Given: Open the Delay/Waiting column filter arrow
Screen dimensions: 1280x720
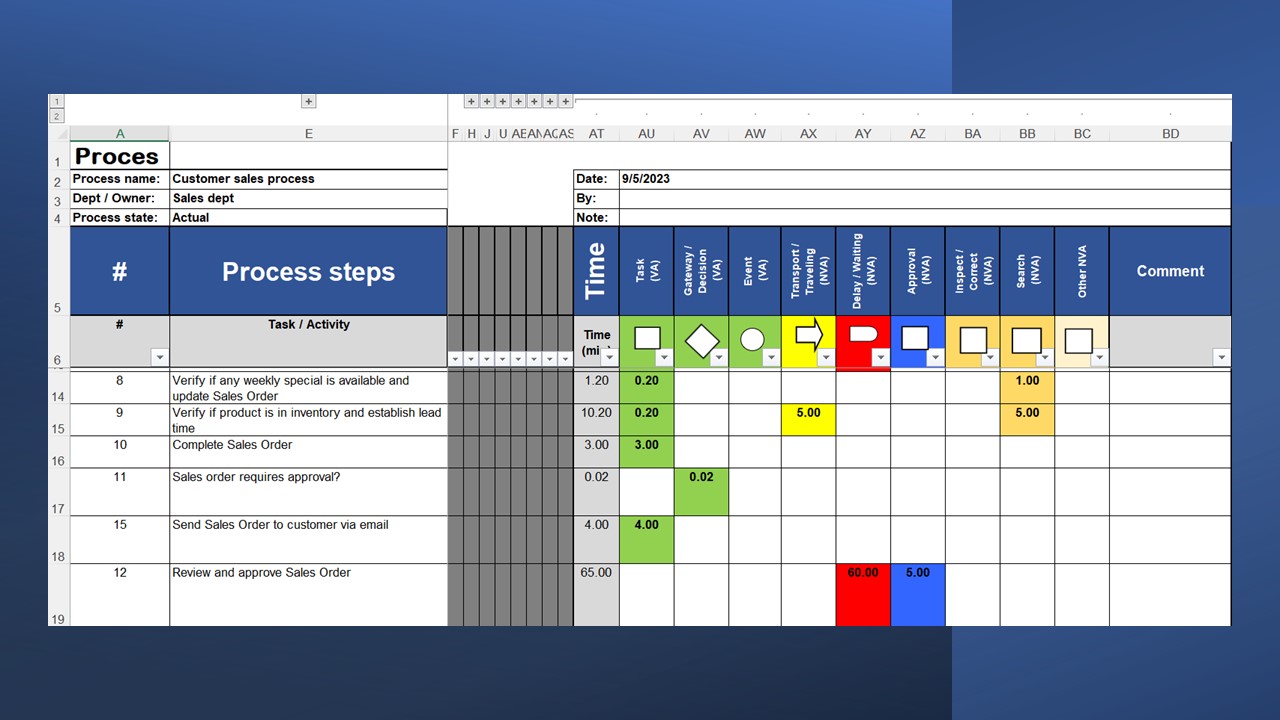Looking at the screenshot, I should coord(880,357).
